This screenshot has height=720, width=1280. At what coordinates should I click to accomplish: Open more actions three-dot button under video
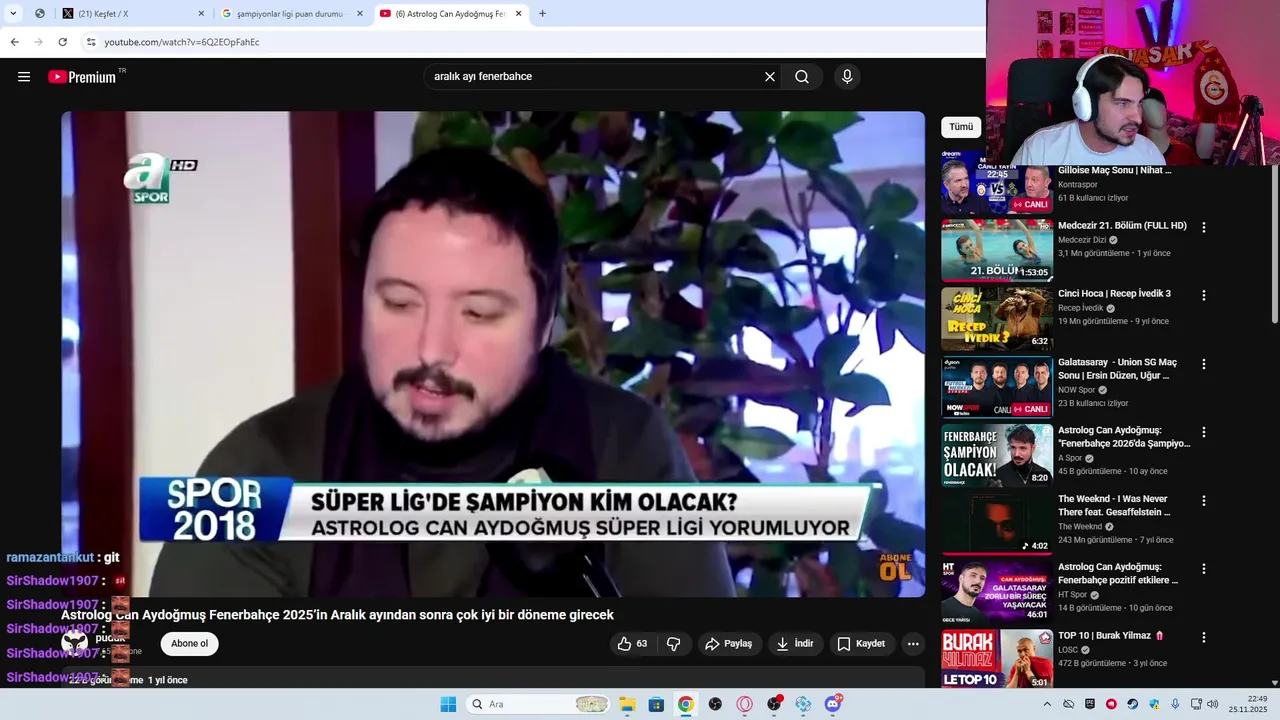[913, 644]
